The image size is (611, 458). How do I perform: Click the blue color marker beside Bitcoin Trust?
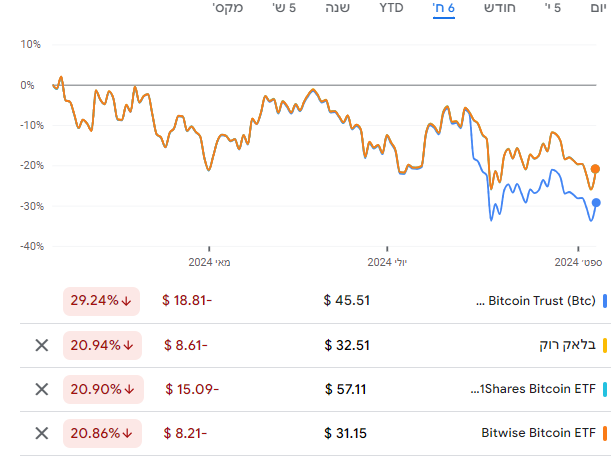(605, 300)
